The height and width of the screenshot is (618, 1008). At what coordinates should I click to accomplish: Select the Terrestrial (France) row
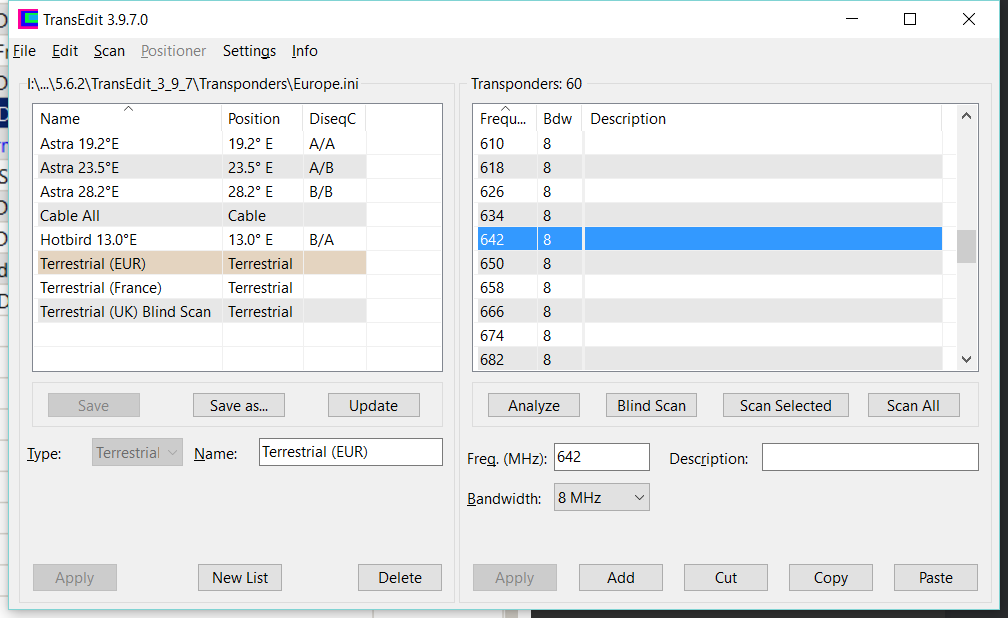(x=200, y=287)
